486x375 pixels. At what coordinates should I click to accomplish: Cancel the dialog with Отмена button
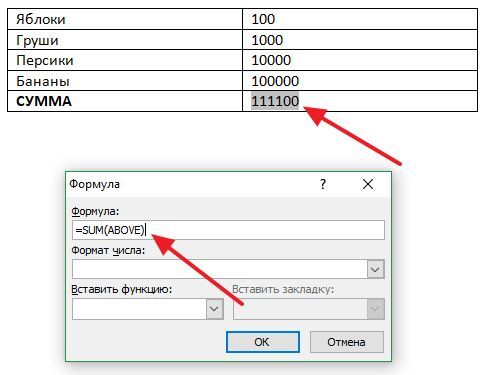[347, 342]
